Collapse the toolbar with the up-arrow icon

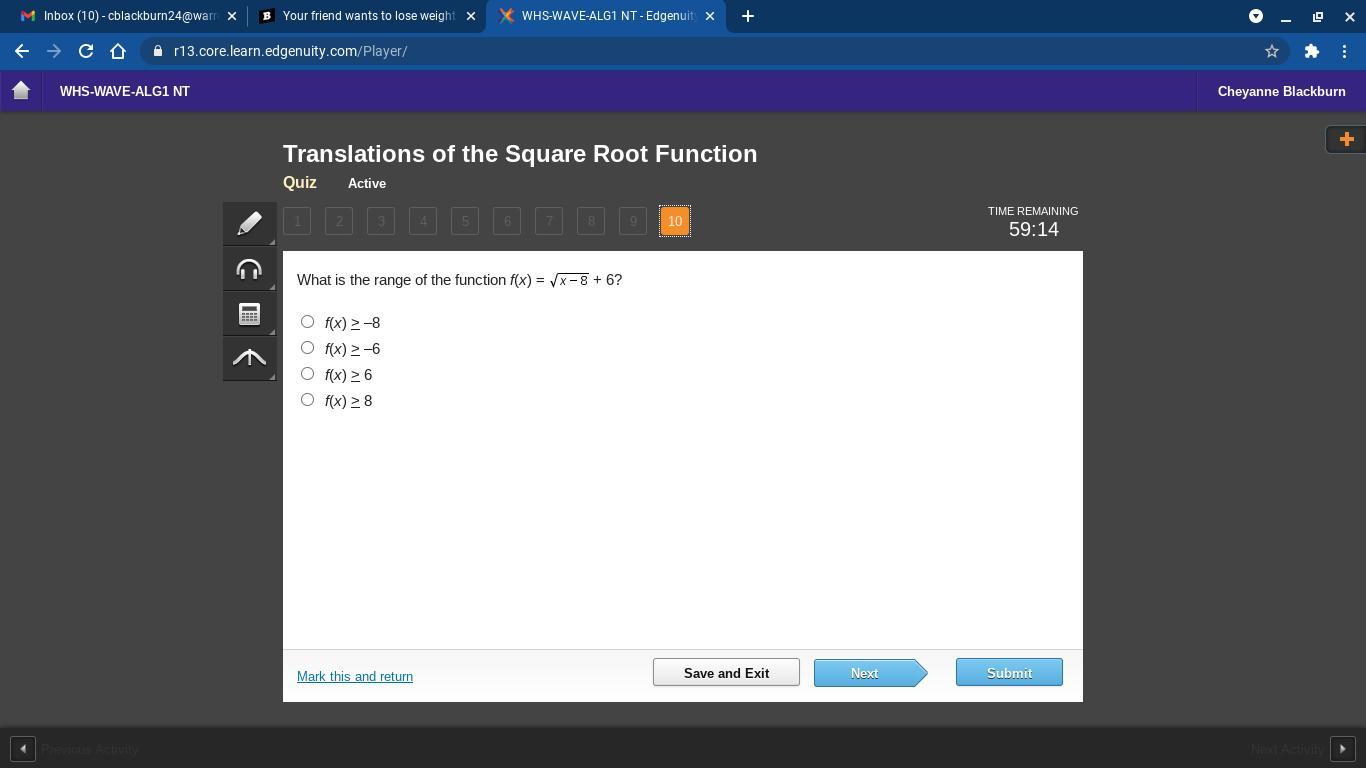tap(249, 358)
